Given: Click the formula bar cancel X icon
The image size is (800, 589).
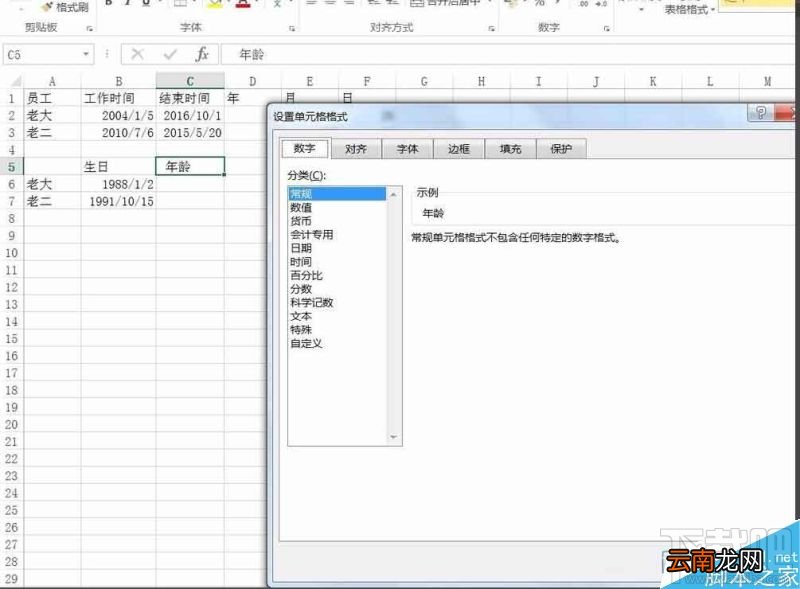Looking at the screenshot, I should coord(137,54).
